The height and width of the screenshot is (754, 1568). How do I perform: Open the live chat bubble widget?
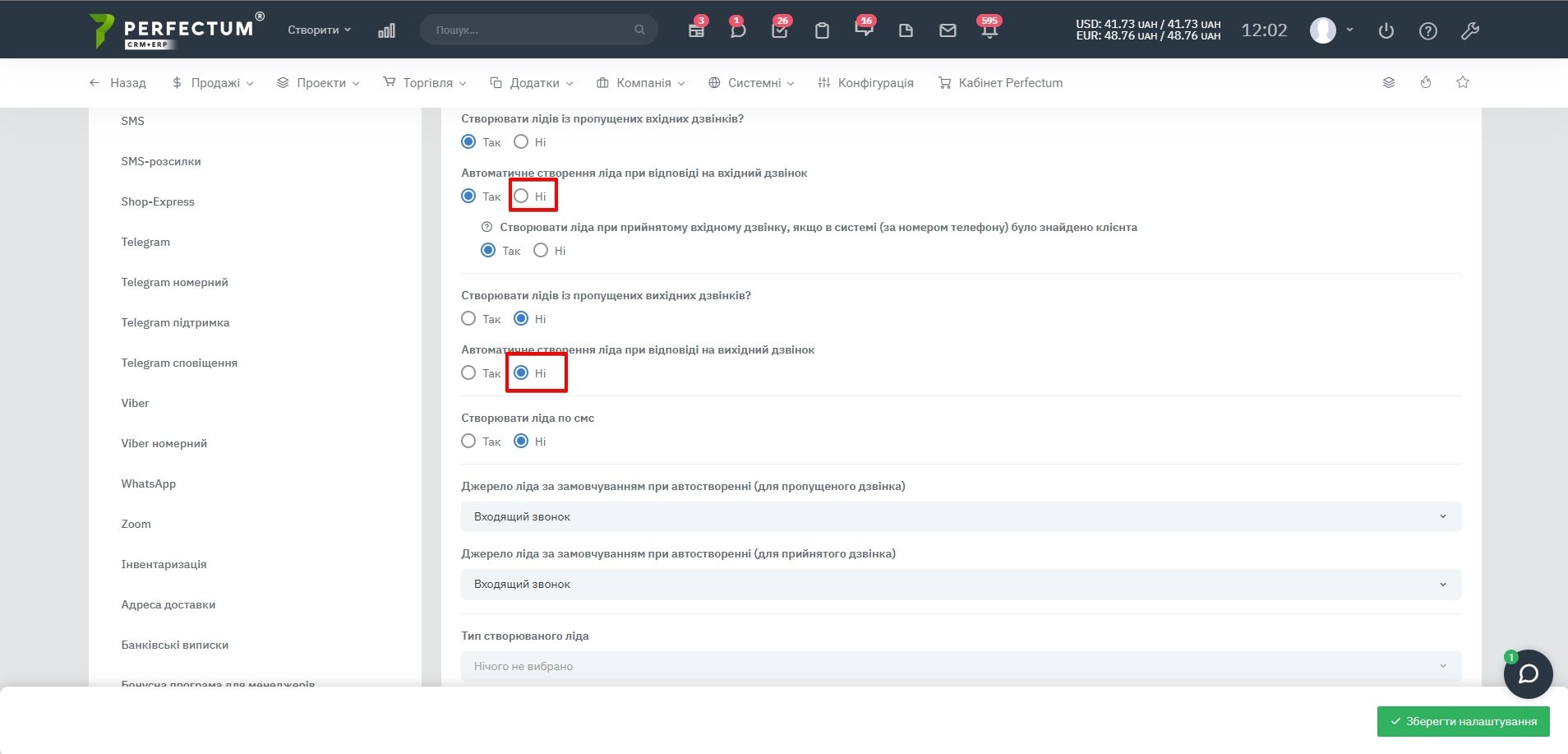click(1528, 674)
